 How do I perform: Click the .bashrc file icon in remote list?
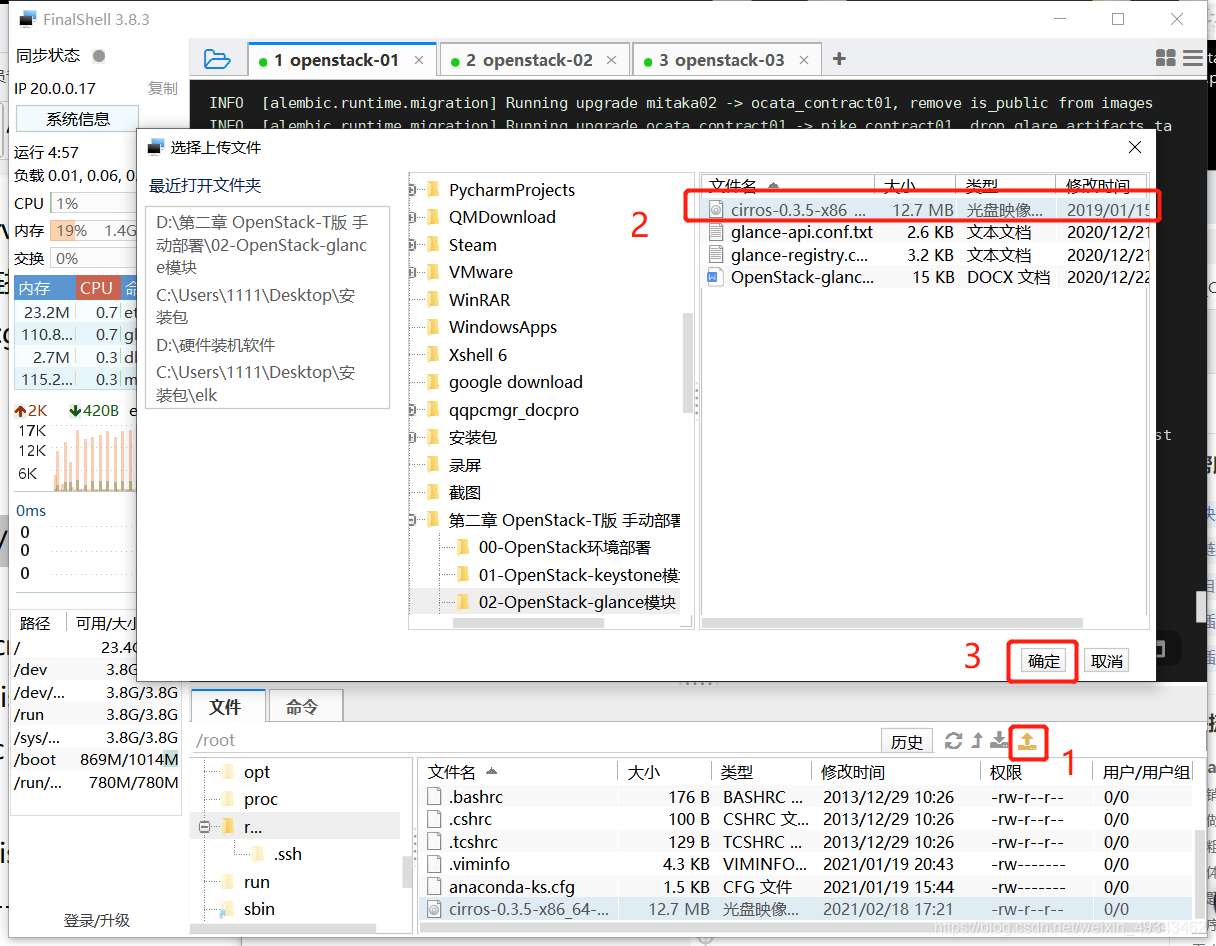coord(434,797)
